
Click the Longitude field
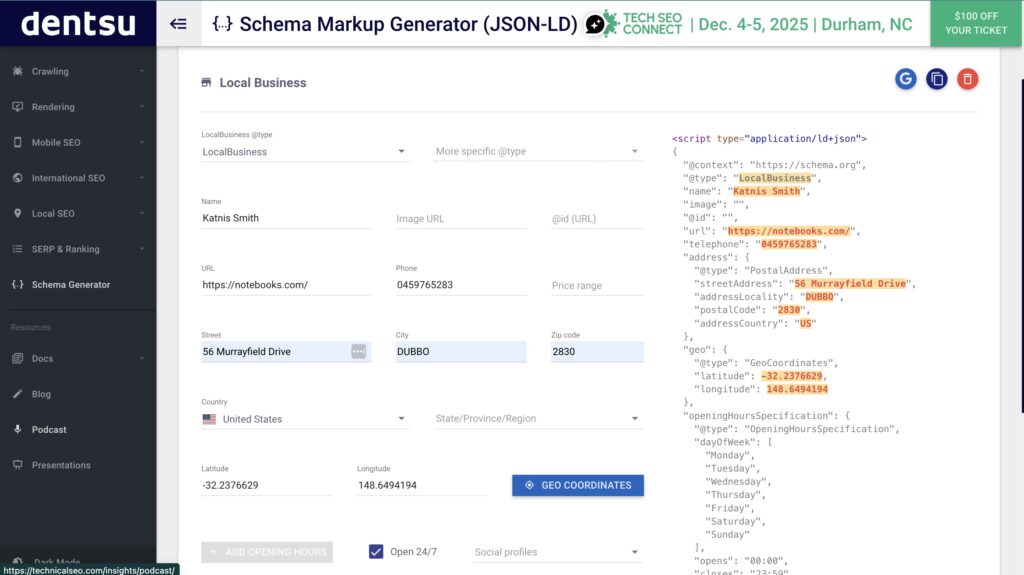[422, 485]
